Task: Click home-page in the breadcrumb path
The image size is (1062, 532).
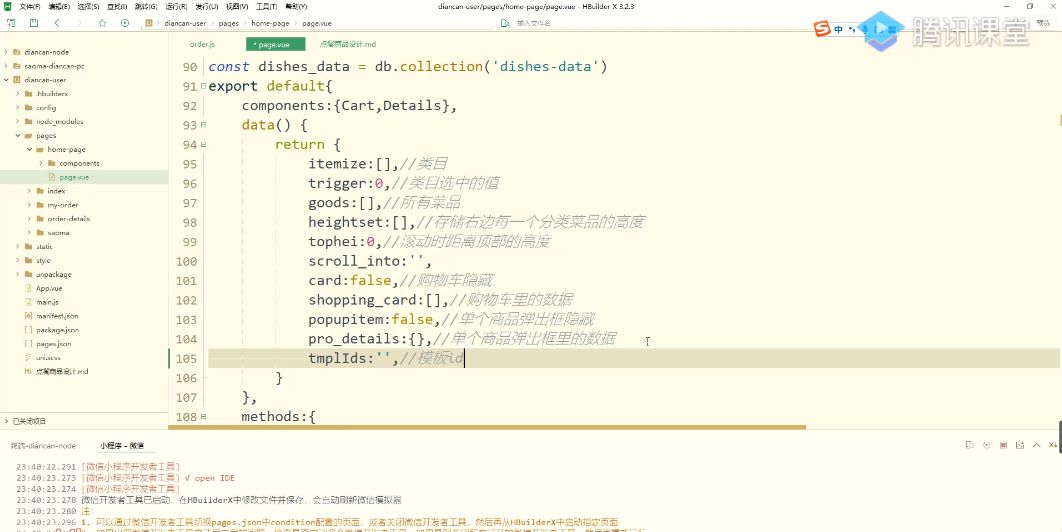Action: click(270, 23)
